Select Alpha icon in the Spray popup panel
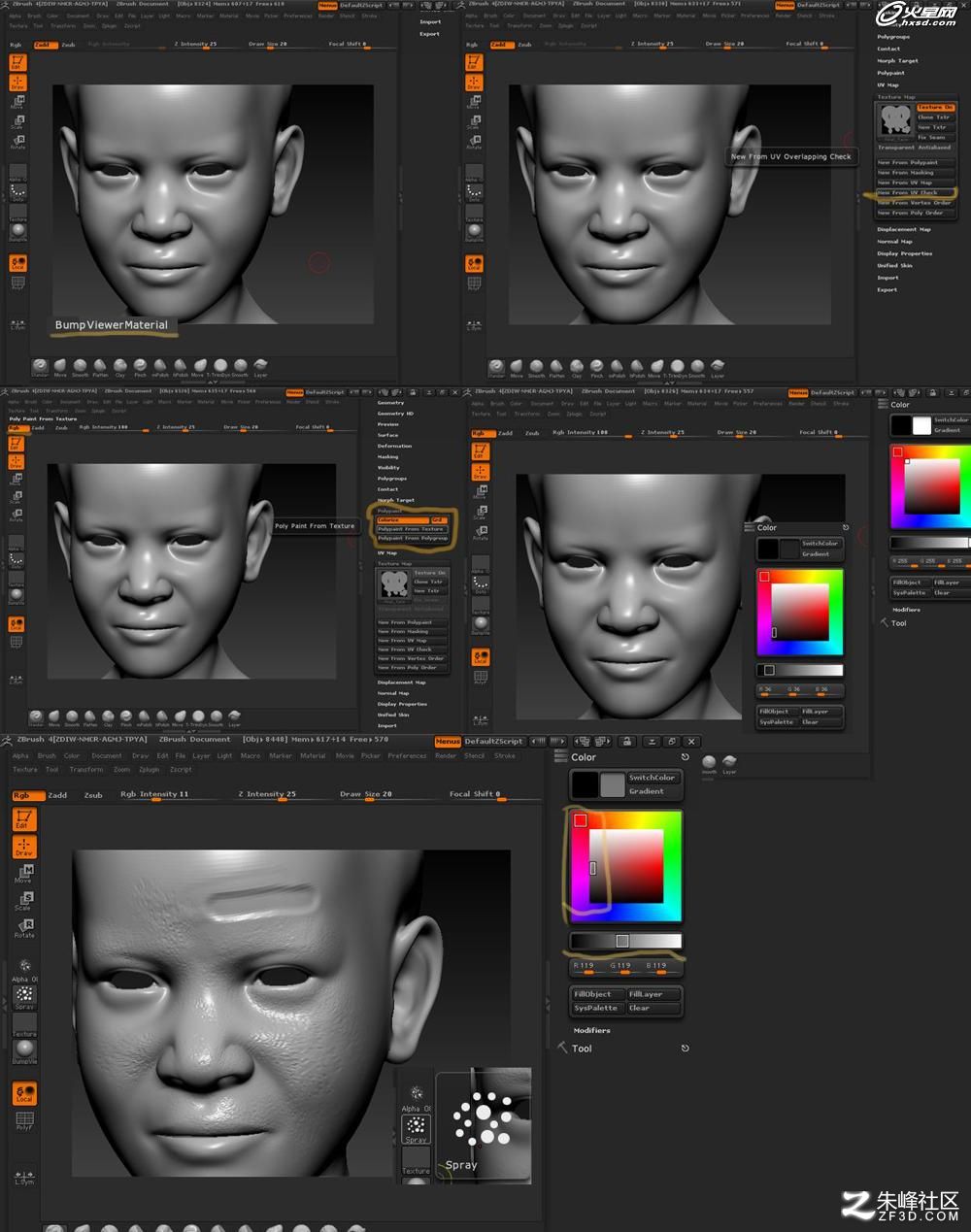This screenshot has width=971, height=1232. click(416, 1096)
